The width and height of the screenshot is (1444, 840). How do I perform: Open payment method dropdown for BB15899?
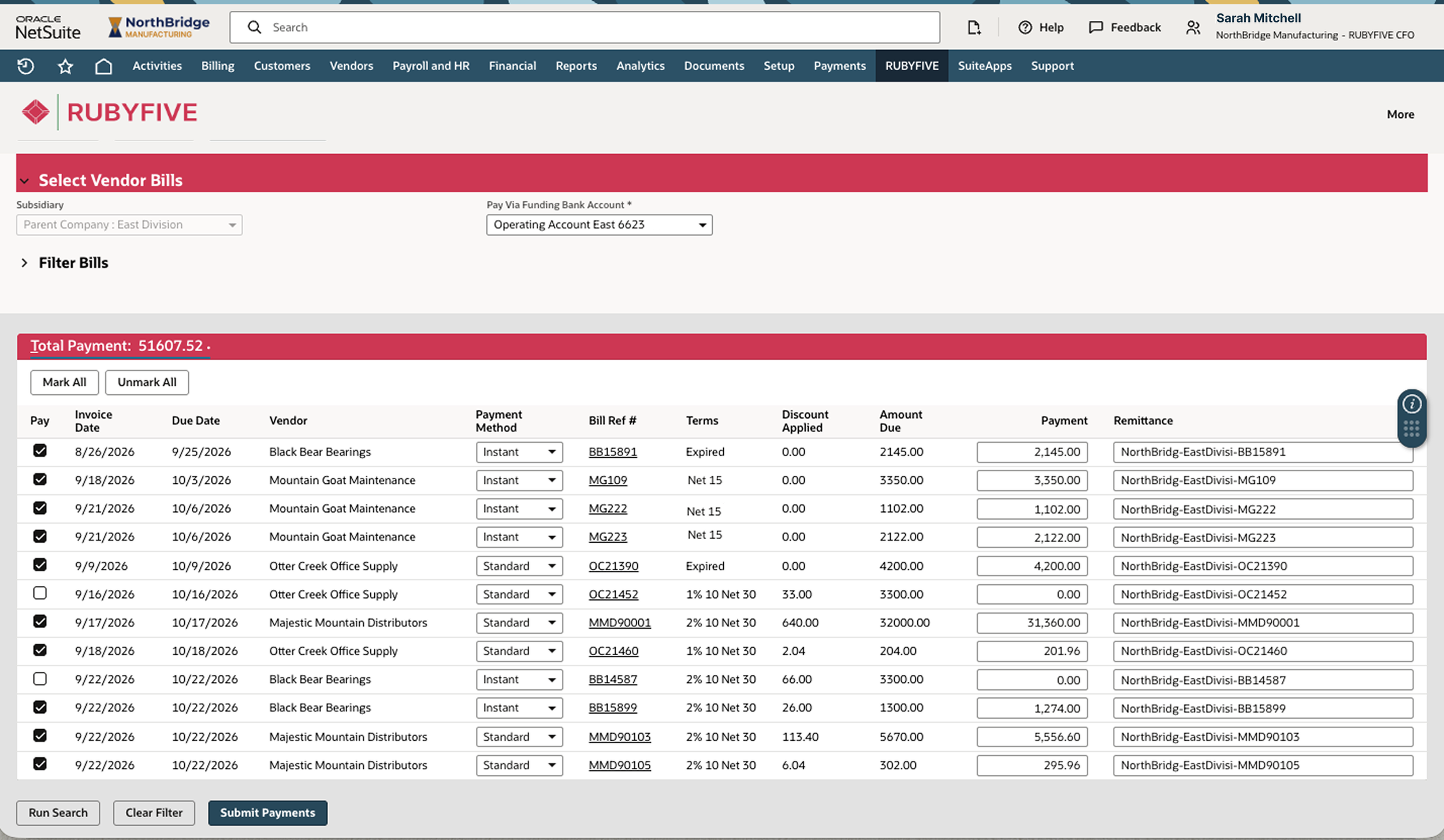pos(519,708)
